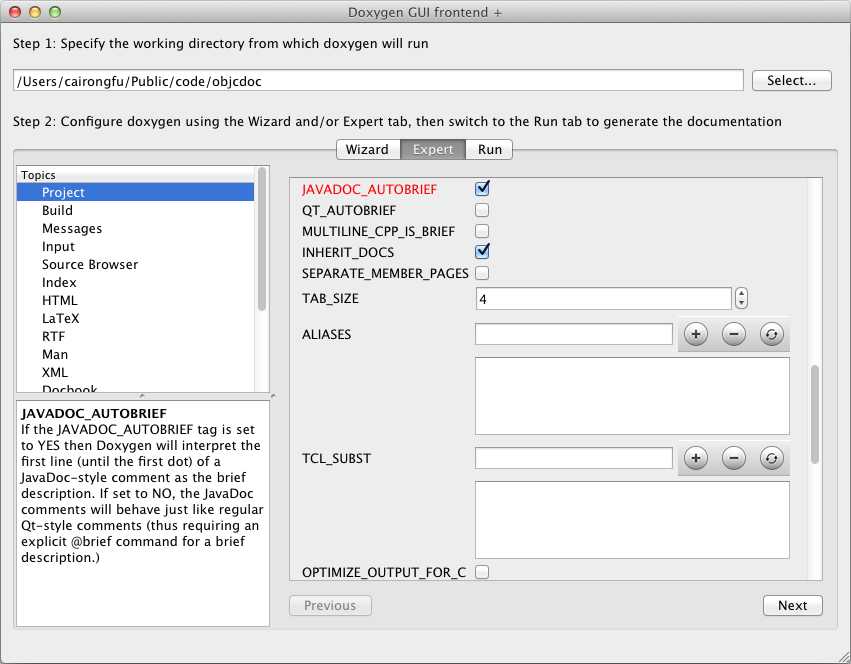
Task: Click inside the ALIASES list box
Action: 632,396
